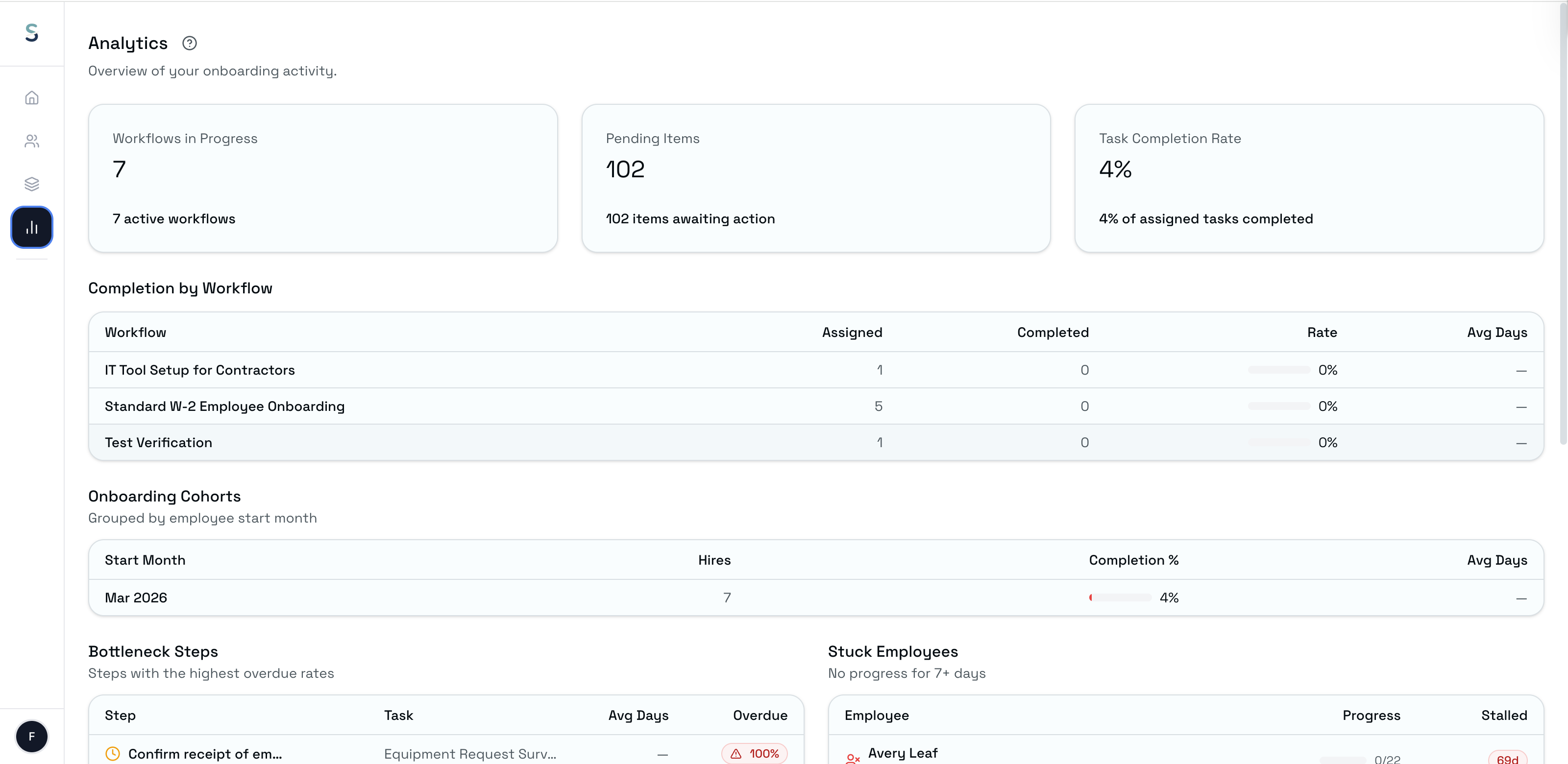Click the help icon next to Analytics
Image resolution: width=1568 pixels, height=764 pixels.
point(189,43)
